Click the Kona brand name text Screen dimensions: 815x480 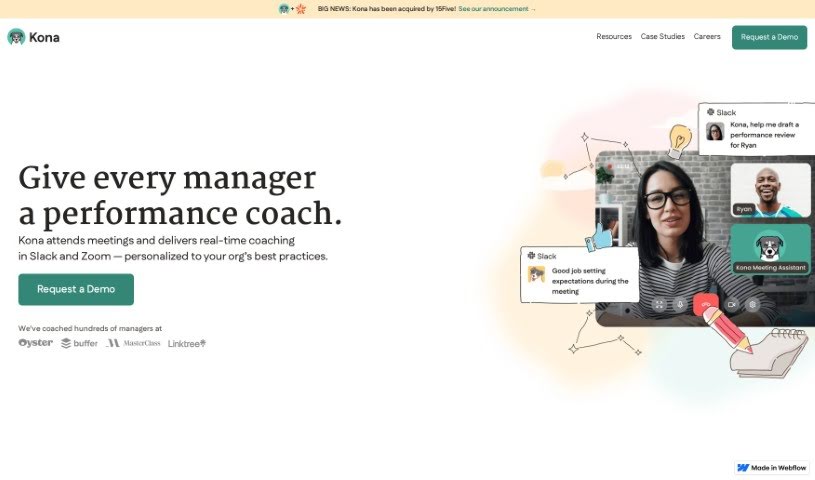44,37
